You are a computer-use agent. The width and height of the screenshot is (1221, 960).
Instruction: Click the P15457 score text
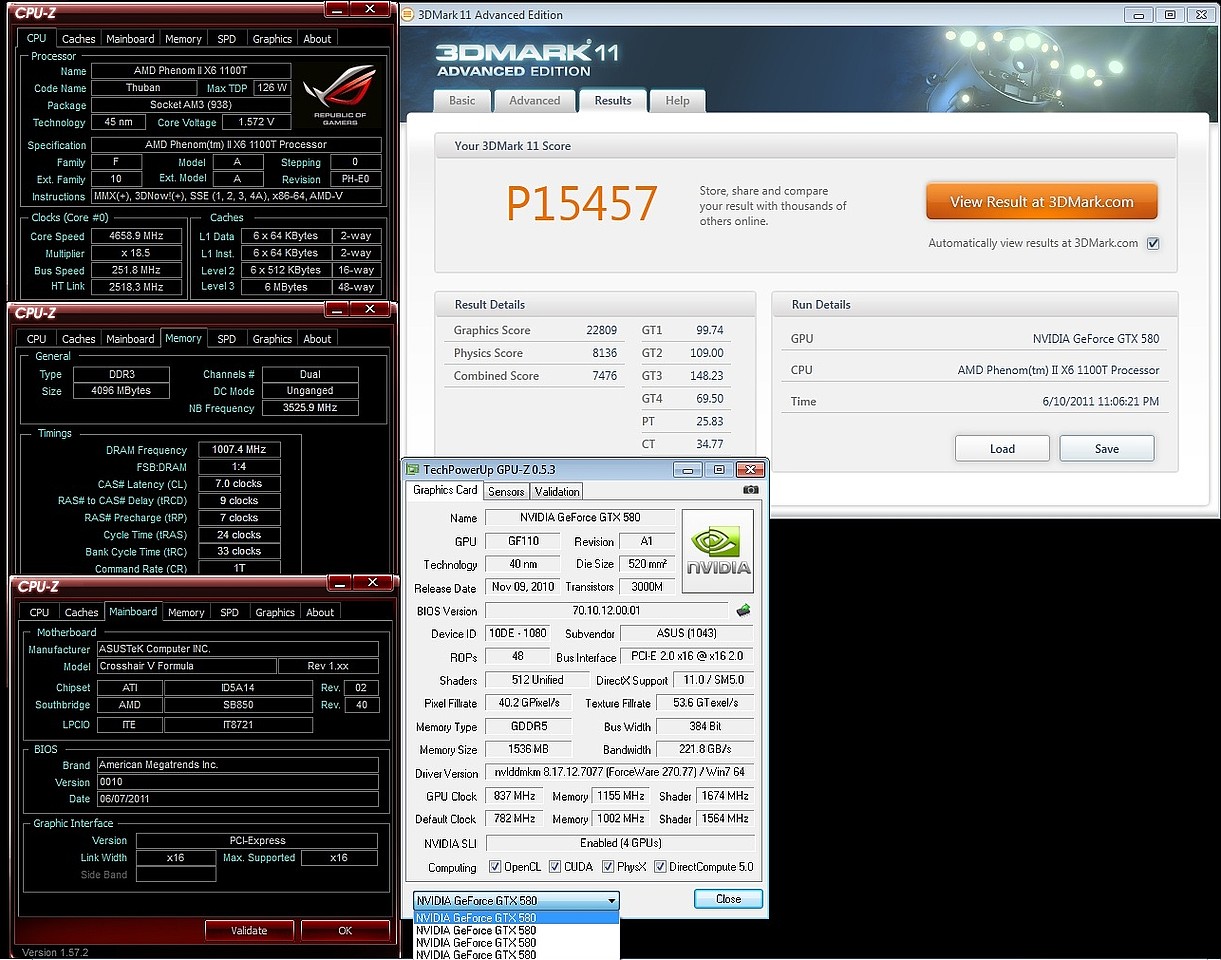click(581, 203)
